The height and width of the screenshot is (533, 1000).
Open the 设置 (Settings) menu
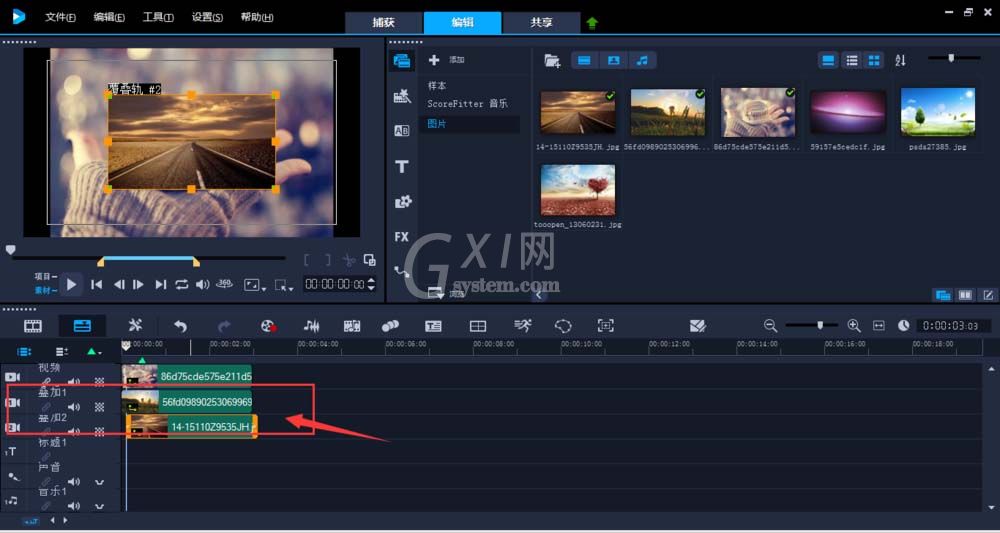[x=207, y=17]
